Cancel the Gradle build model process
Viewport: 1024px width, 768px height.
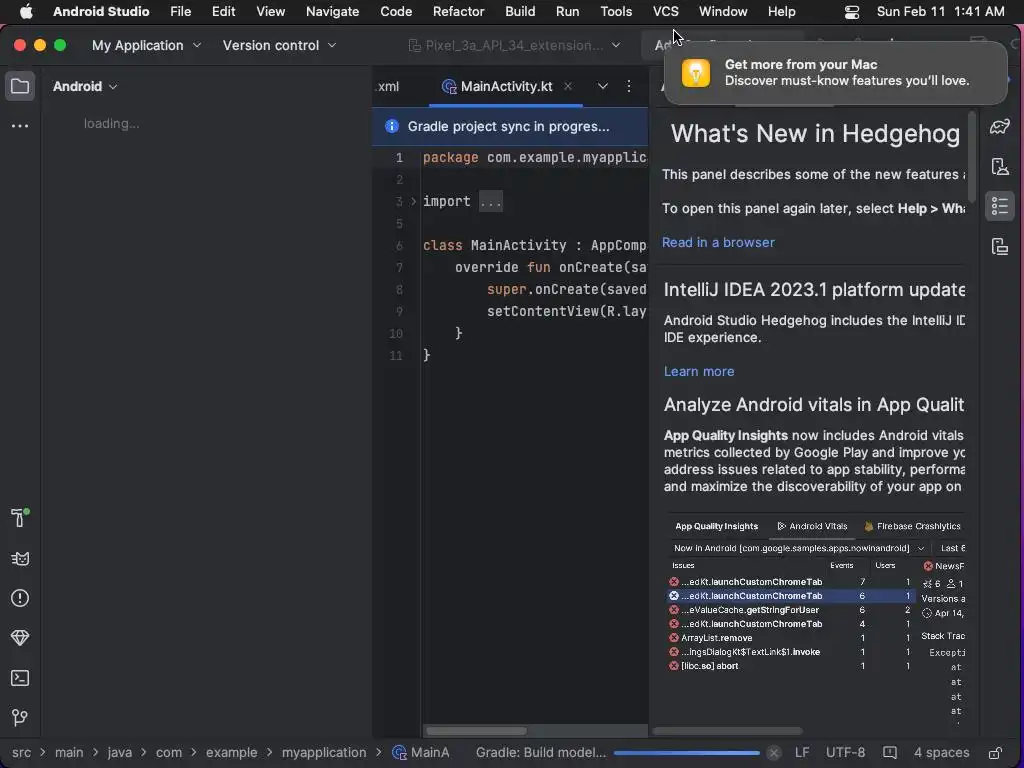coord(773,752)
